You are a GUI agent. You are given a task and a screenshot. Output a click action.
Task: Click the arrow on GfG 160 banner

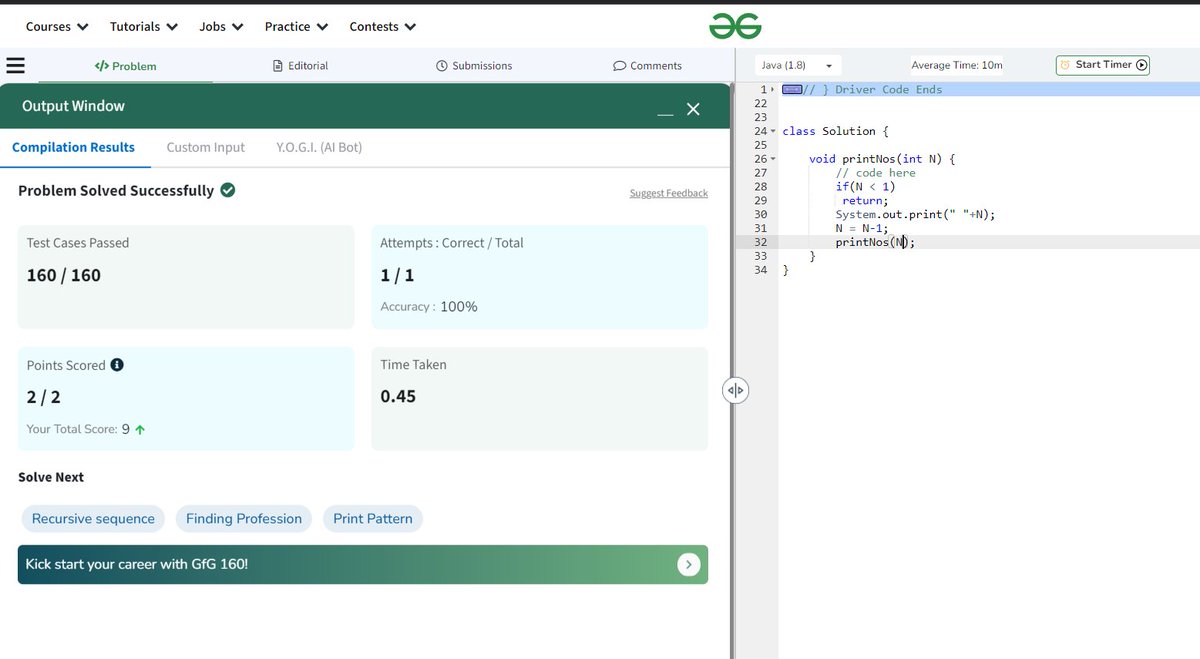(x=688, y=565)
